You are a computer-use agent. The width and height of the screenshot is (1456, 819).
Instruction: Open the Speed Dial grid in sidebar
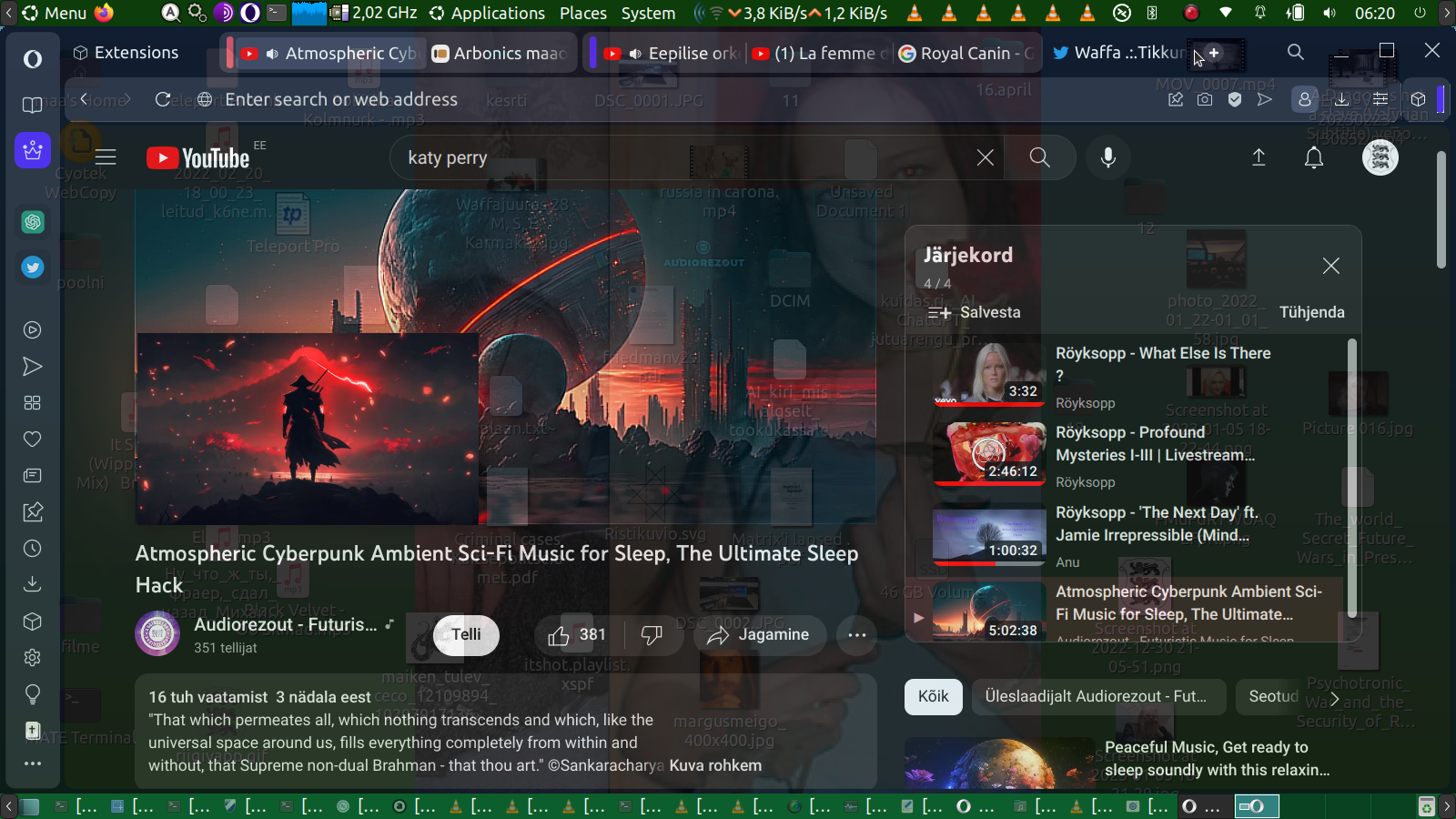pyautogui.click(x=33, y=403)
